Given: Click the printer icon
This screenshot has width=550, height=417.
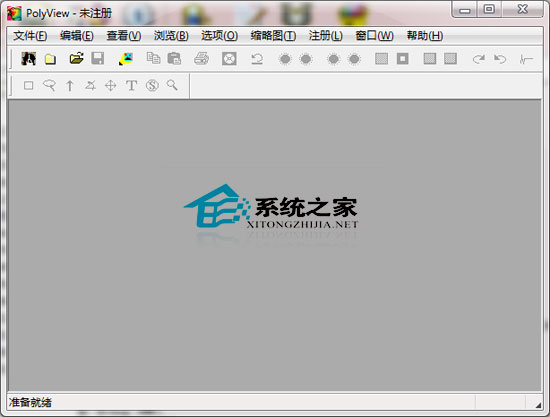Looking at the screenshot, I should point(201,59).
